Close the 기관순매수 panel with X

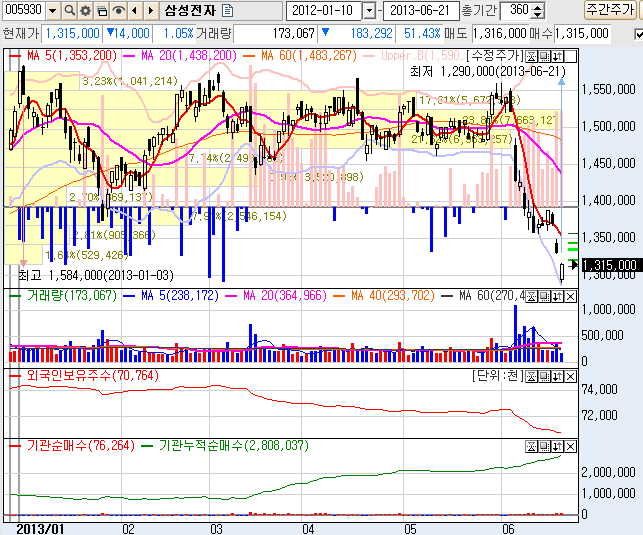pos(570,446)
